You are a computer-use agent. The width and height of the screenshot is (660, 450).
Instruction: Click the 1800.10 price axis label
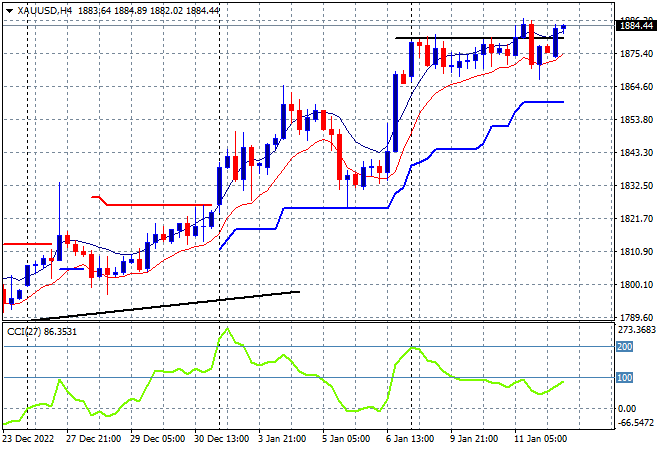click(636, 285)
